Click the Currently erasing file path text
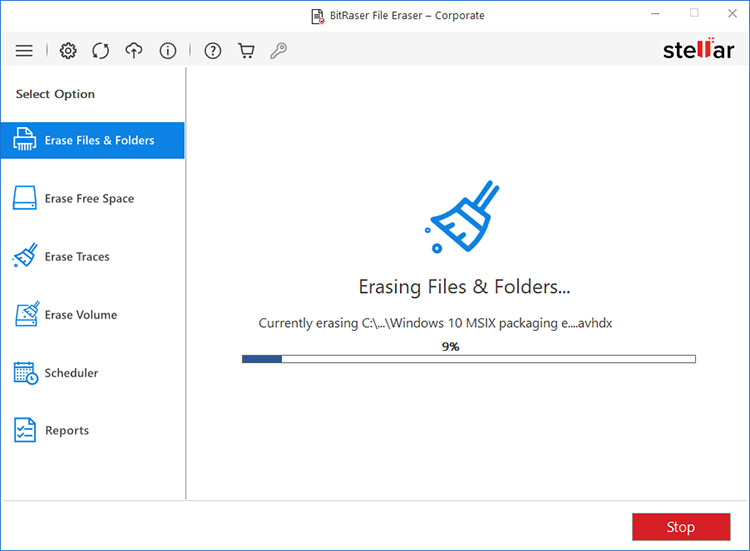 pos(435,323)
